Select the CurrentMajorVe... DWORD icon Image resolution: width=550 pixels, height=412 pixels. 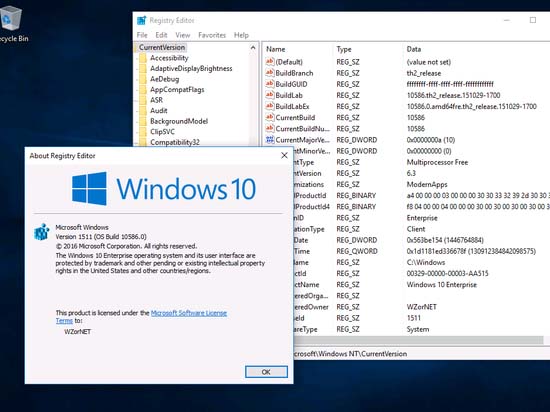[x=269, y=140]
